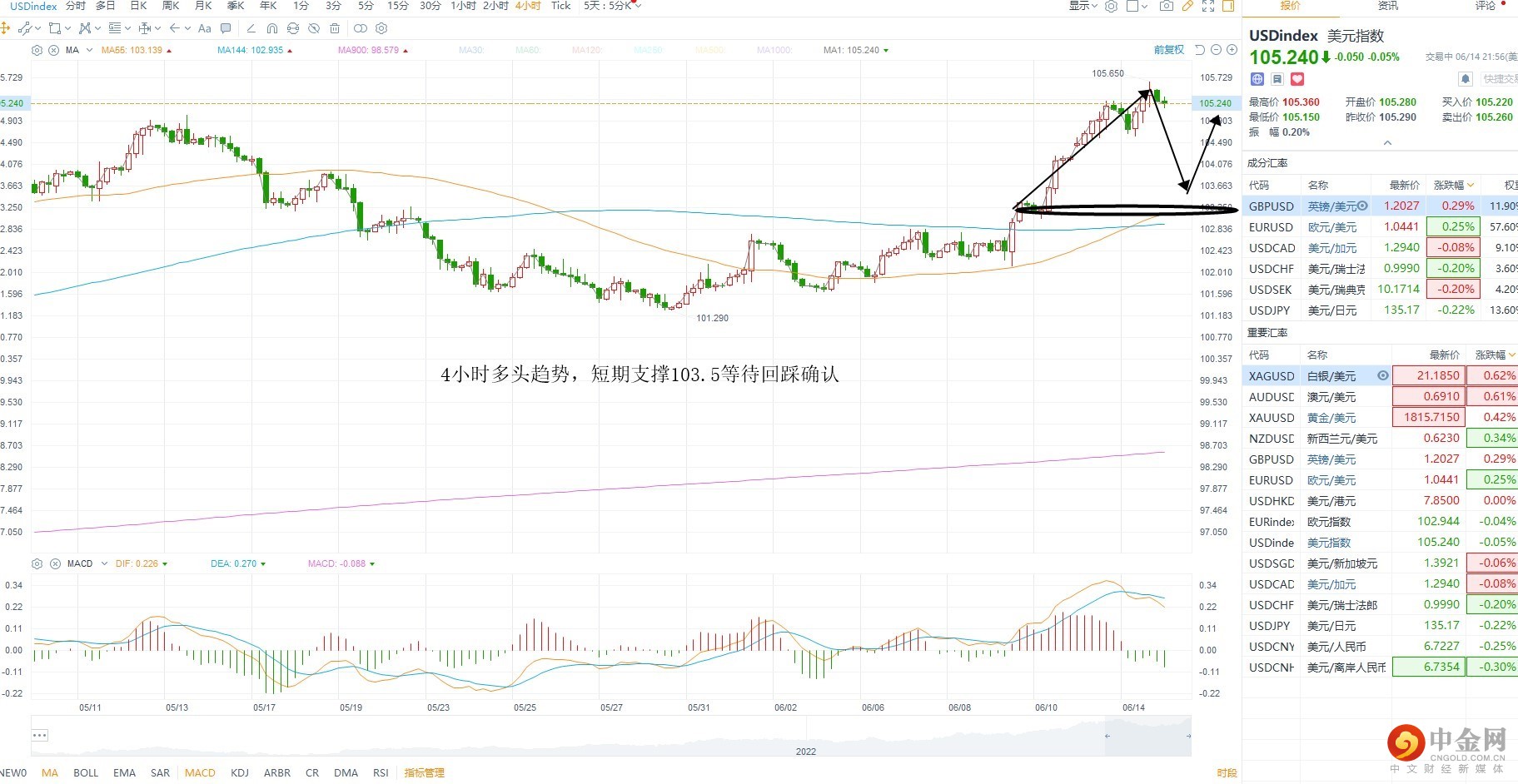Open MACD indicator settings gear
1518x784 pixels.
[37, 563]
